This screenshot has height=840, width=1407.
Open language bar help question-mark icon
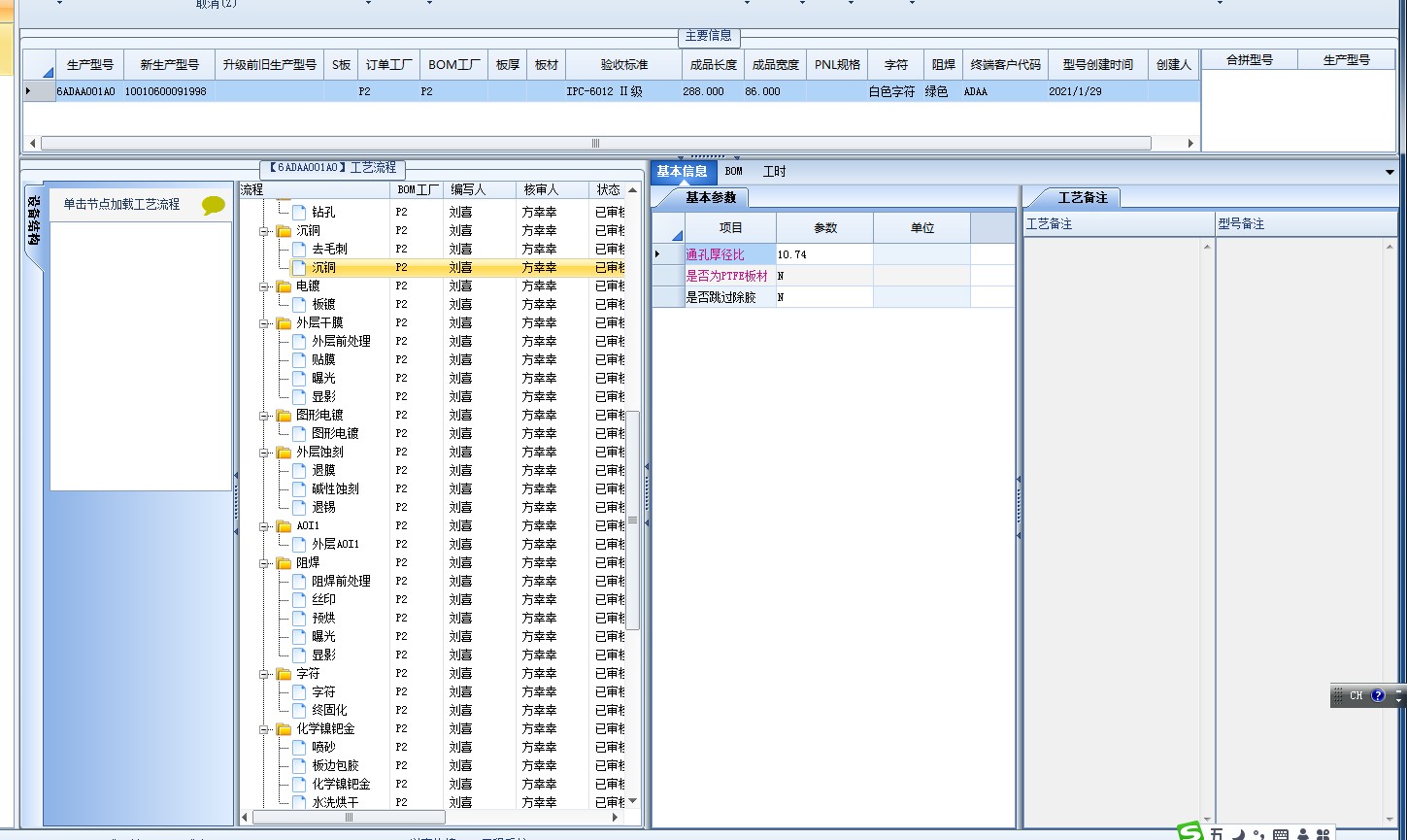pos(1377,695)
